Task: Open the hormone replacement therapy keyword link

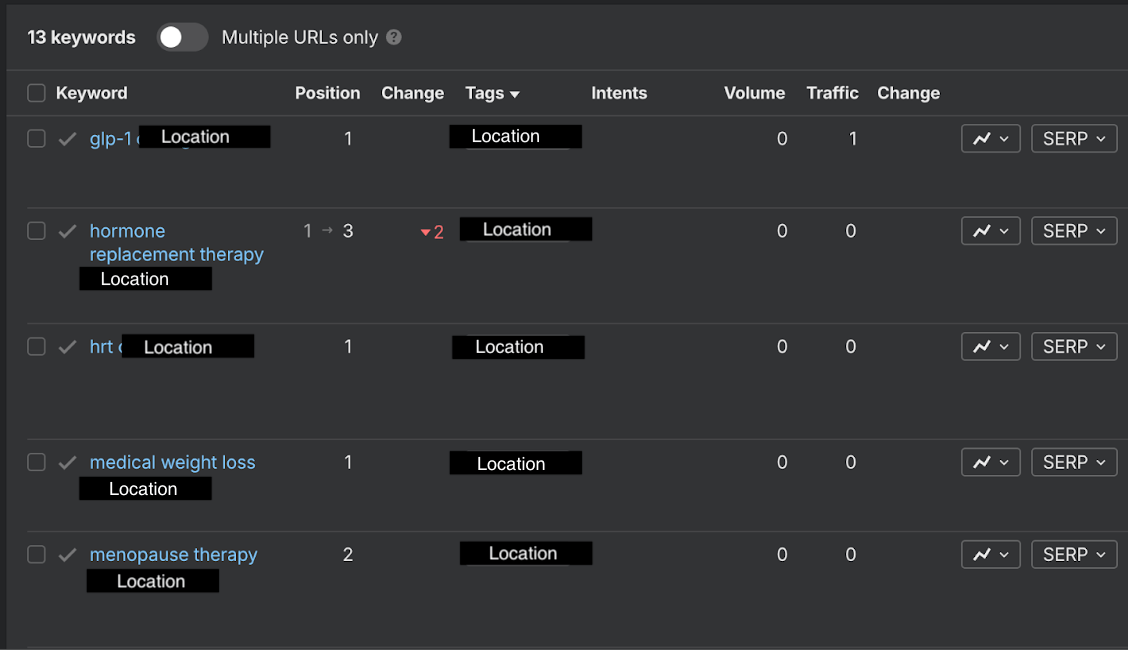Action: pos(176,243)
